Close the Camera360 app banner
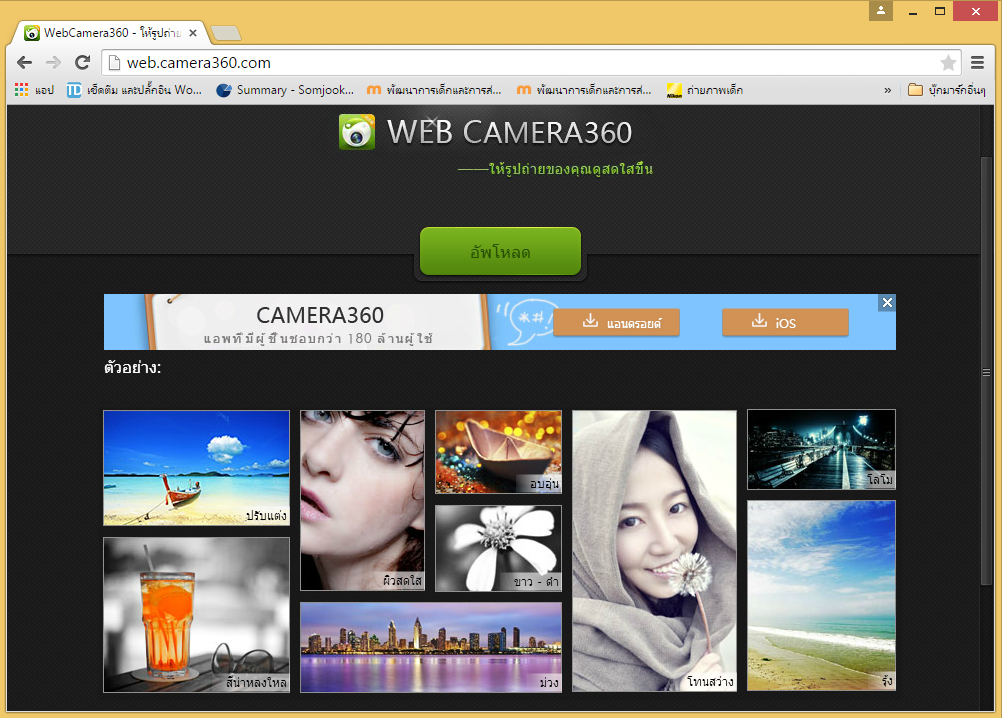 click(887, 303)
